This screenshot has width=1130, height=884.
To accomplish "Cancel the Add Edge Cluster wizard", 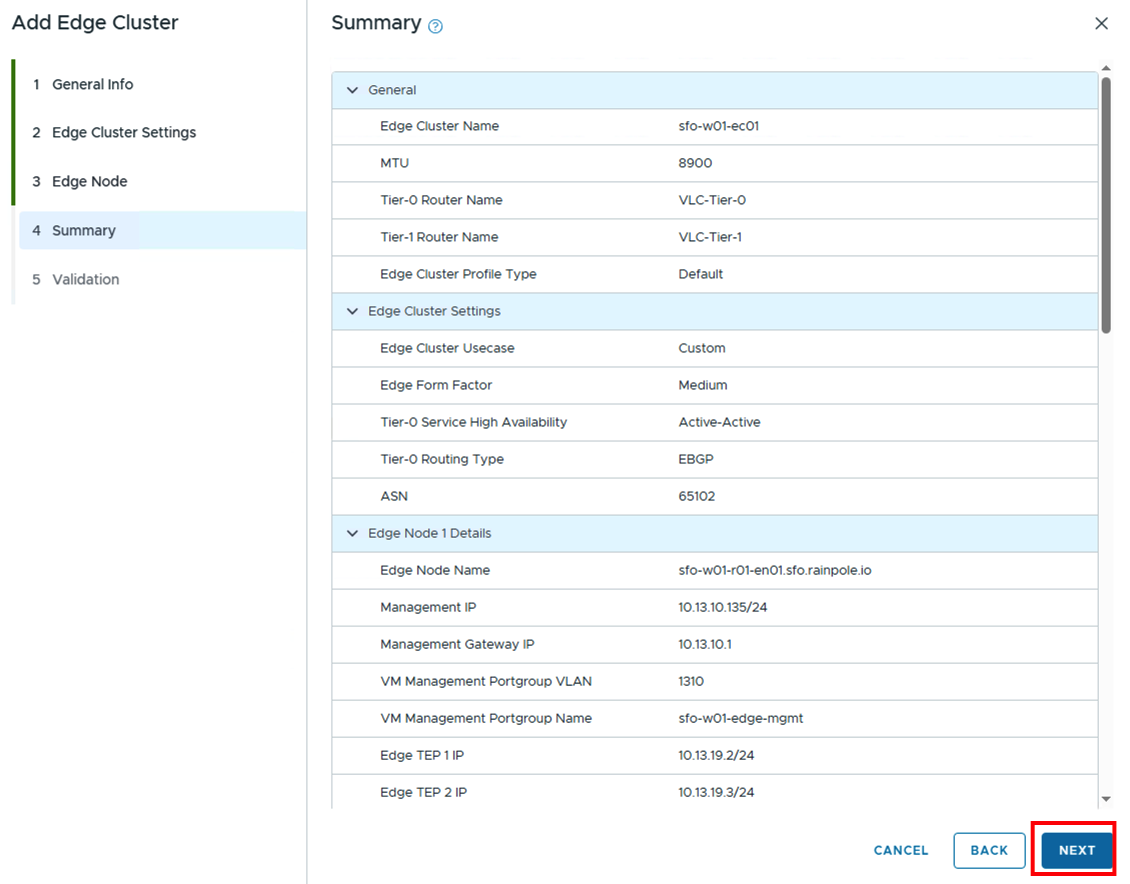I will point(900,850).
